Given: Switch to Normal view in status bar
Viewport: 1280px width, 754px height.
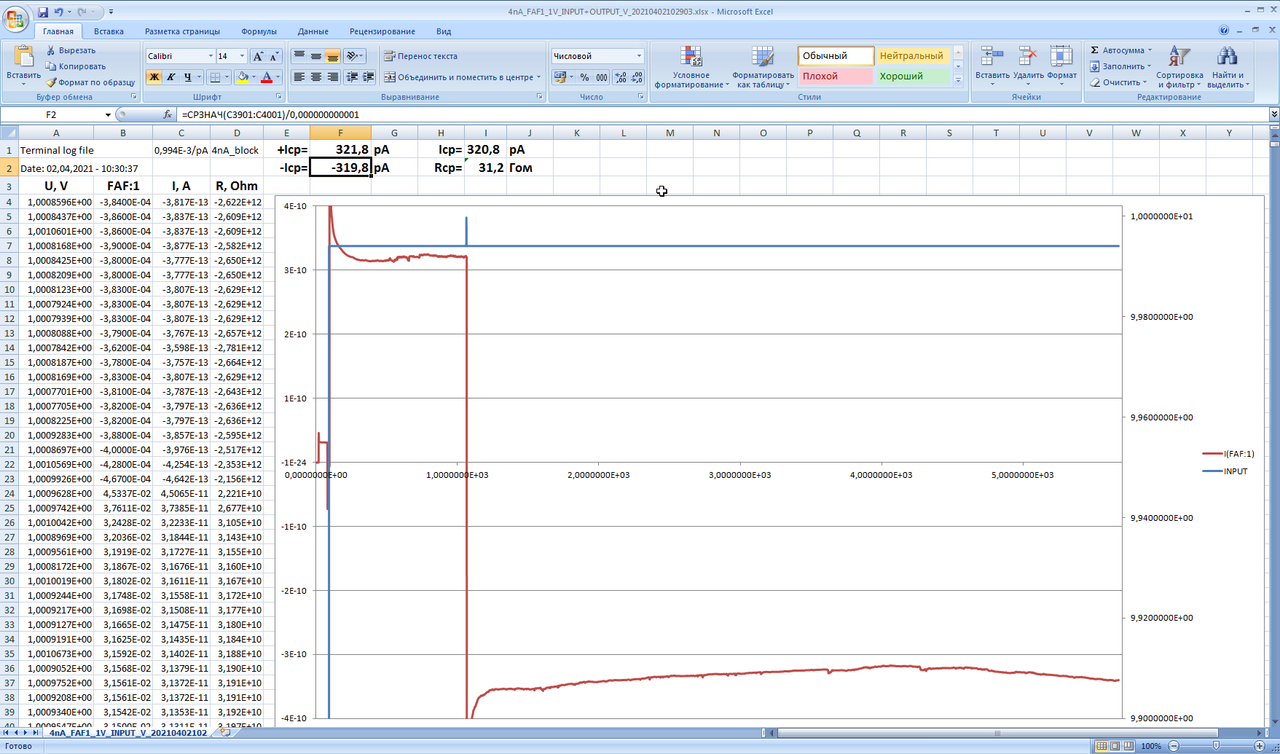Looking at the screenshot, I should pyautogui.click(x=1100, y=746).
